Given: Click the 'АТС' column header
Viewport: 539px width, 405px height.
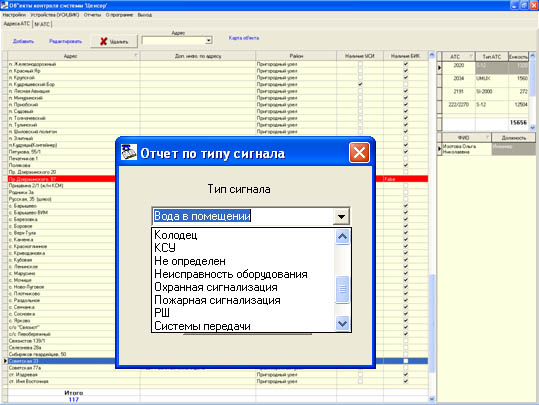Looking at the screenshot, I should (458, 56).
